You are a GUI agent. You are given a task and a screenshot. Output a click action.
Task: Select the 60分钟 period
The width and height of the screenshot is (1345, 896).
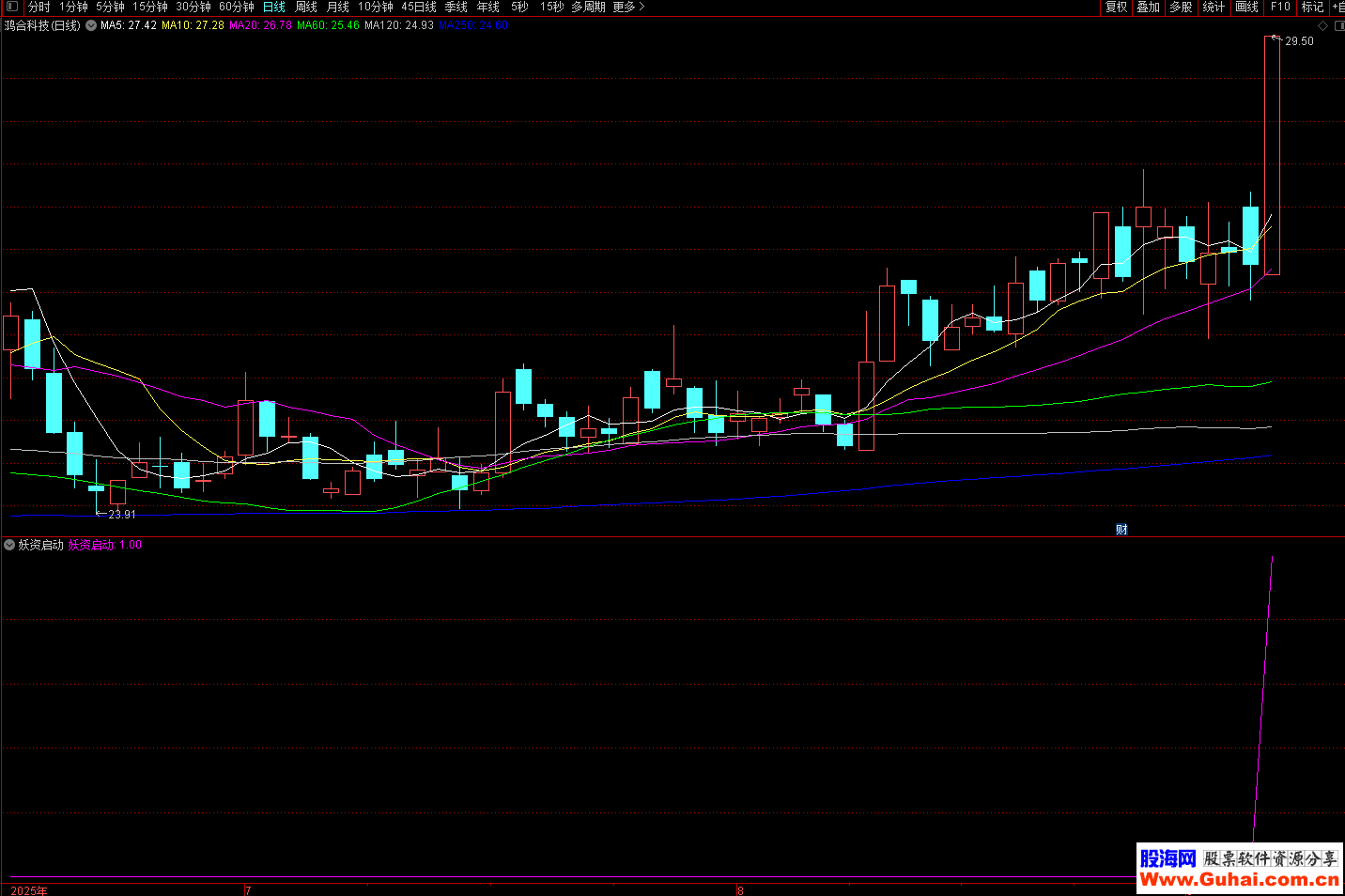pyautogui.click(x=237, y=7)
